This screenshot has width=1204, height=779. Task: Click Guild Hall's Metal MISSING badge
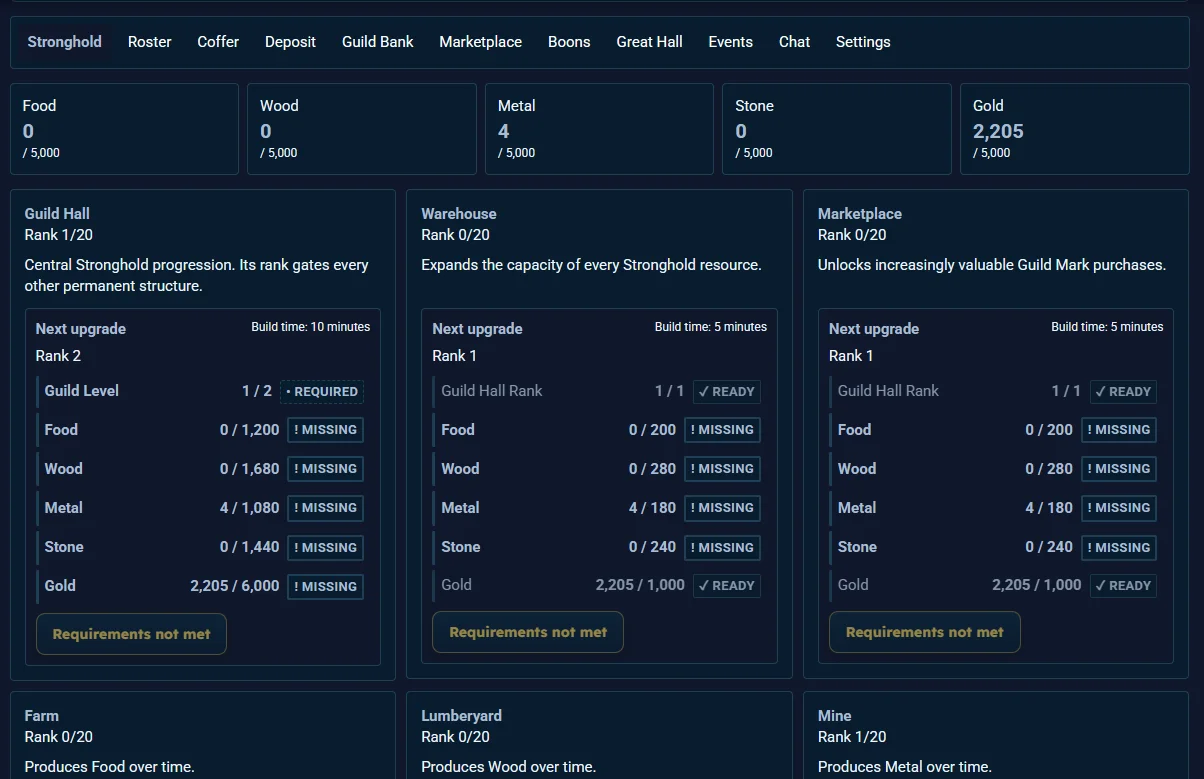(325, 508)
